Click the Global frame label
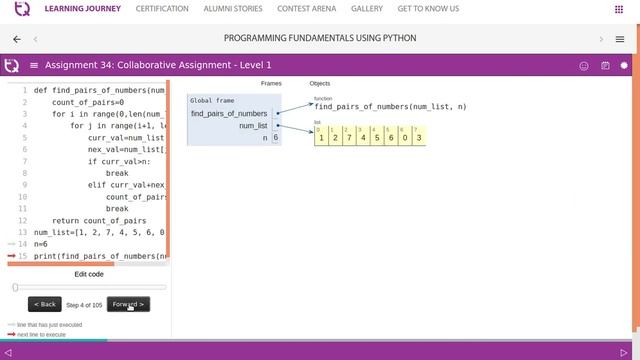 click(212, 100)
